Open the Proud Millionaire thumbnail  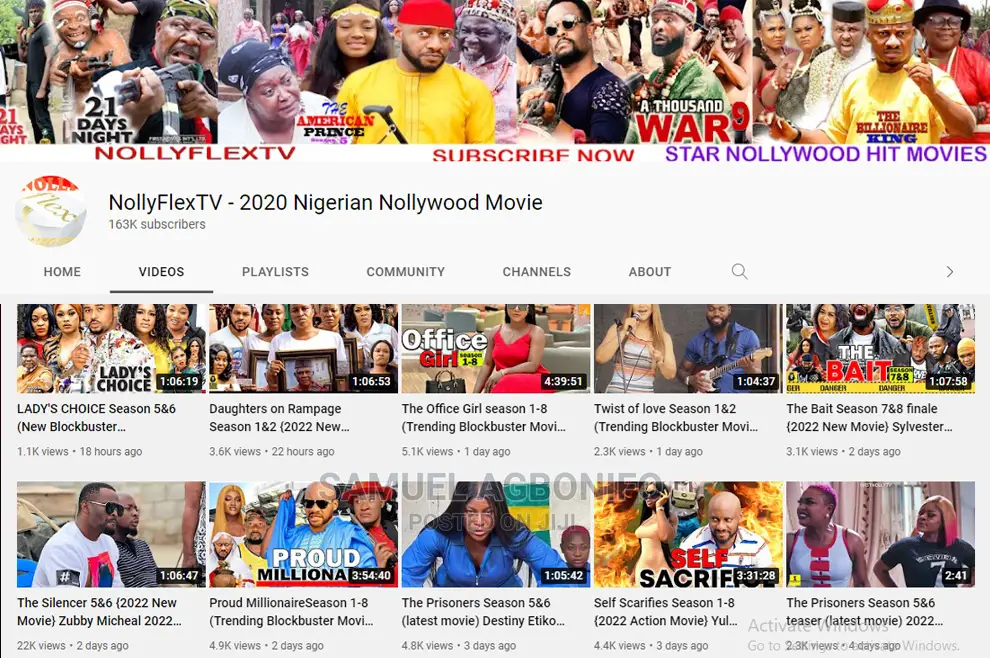[304, 534]
